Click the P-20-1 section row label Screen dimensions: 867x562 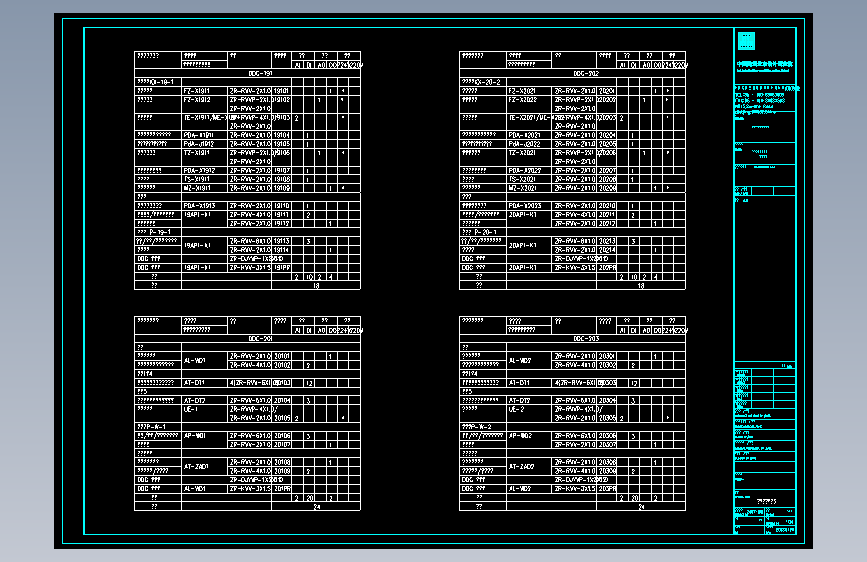click(x=479, y=232)
